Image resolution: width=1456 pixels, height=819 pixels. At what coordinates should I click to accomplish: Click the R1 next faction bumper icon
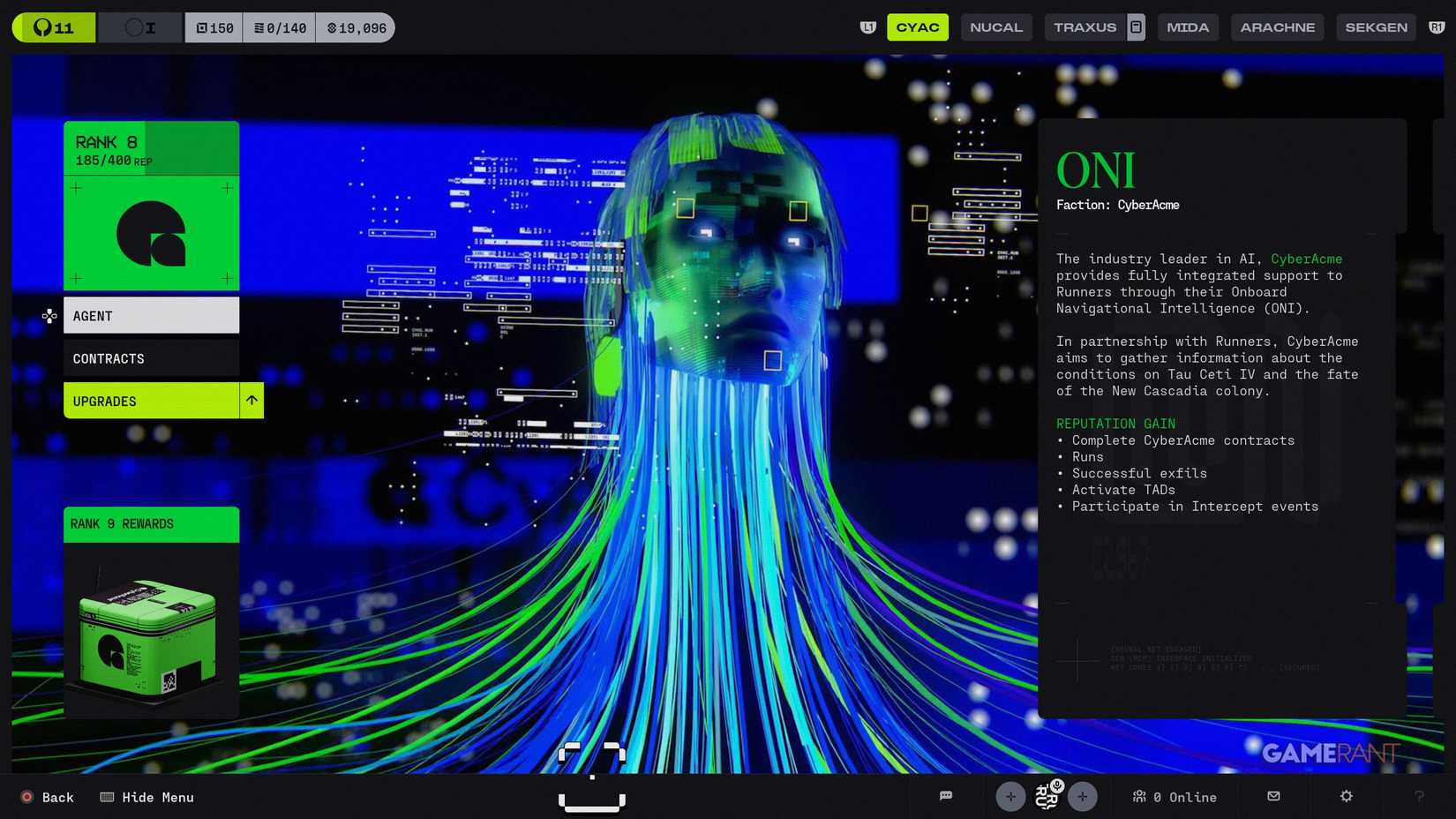(1437, 27)
